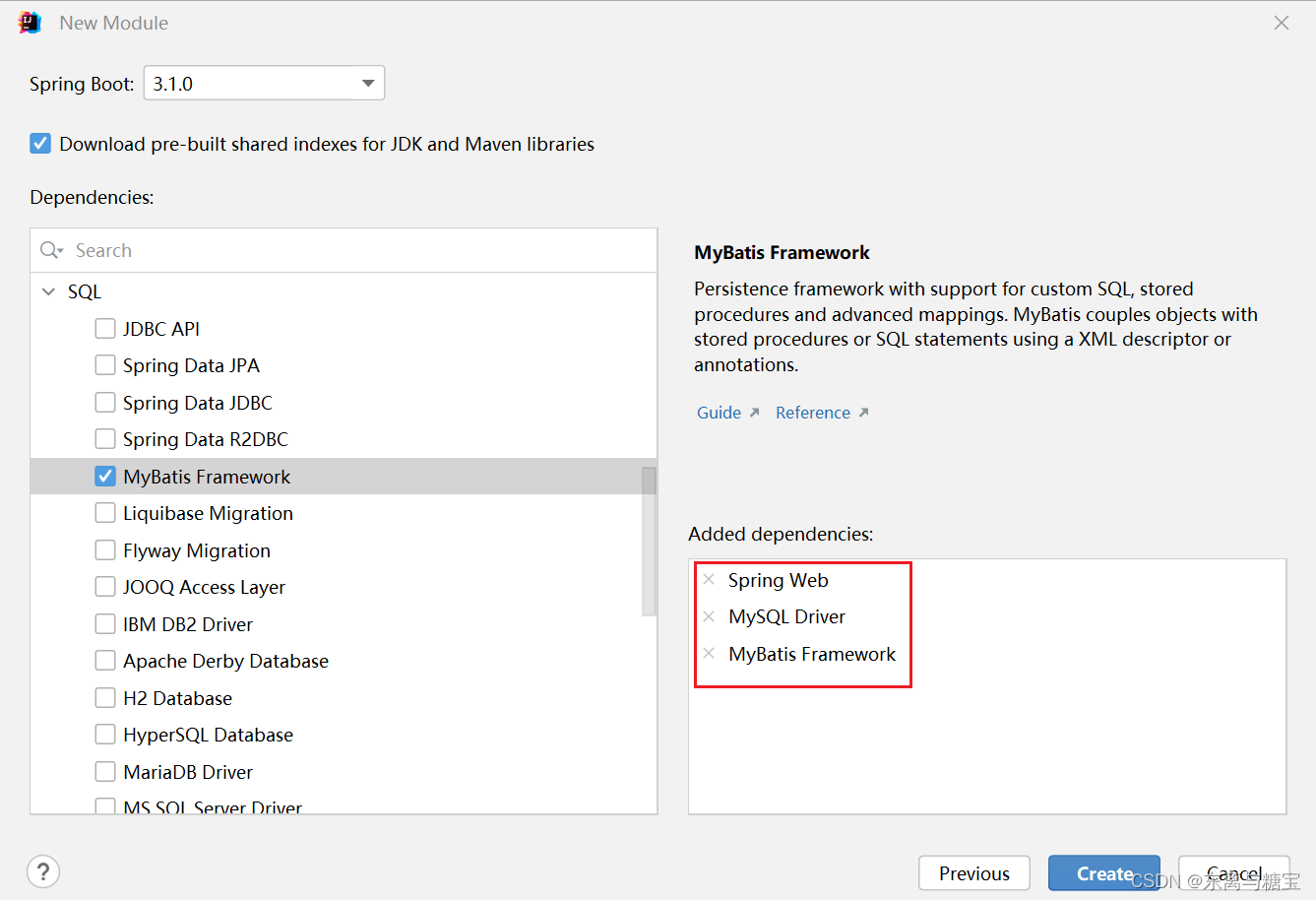Tick the IBM DB2 Driver checkbox
The height and width of the screenshot is (900, 1316).
point(105,623)
